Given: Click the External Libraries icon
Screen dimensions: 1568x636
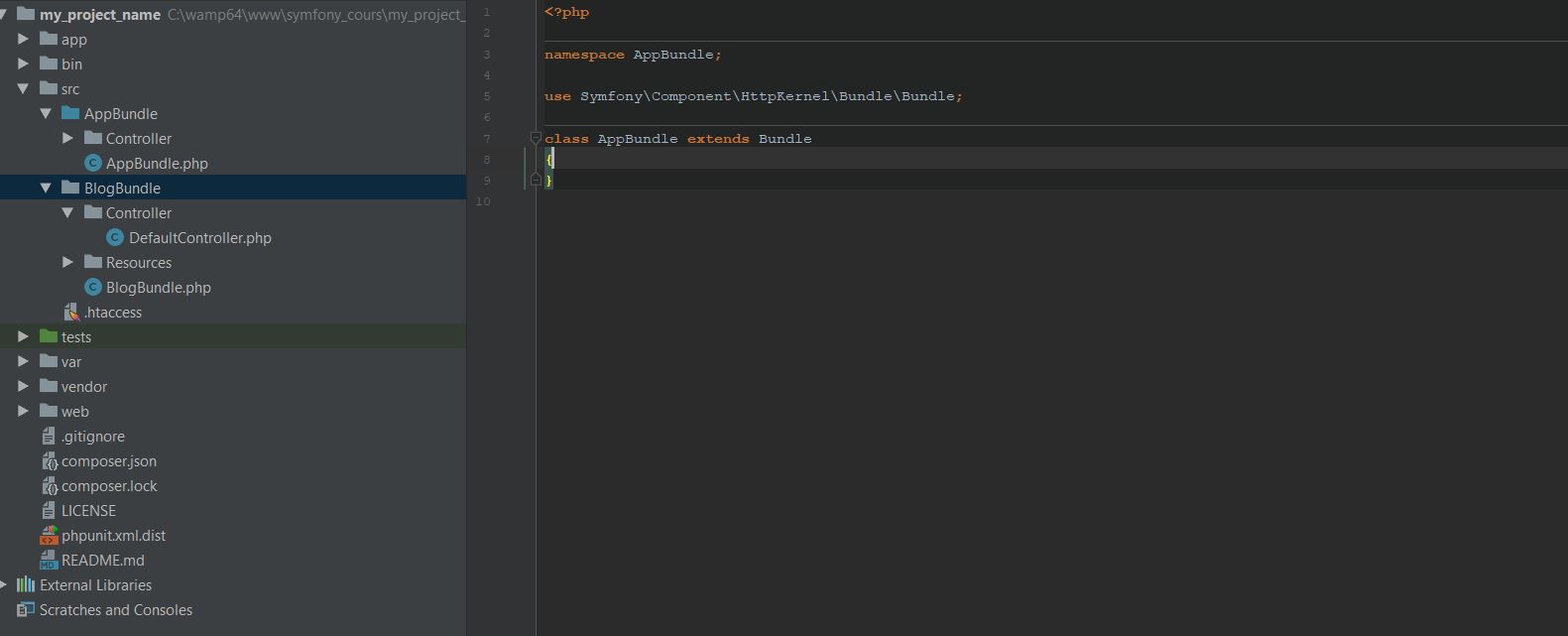Looking at the screenshot, I should pyautogui.click(x=26, y=584).
